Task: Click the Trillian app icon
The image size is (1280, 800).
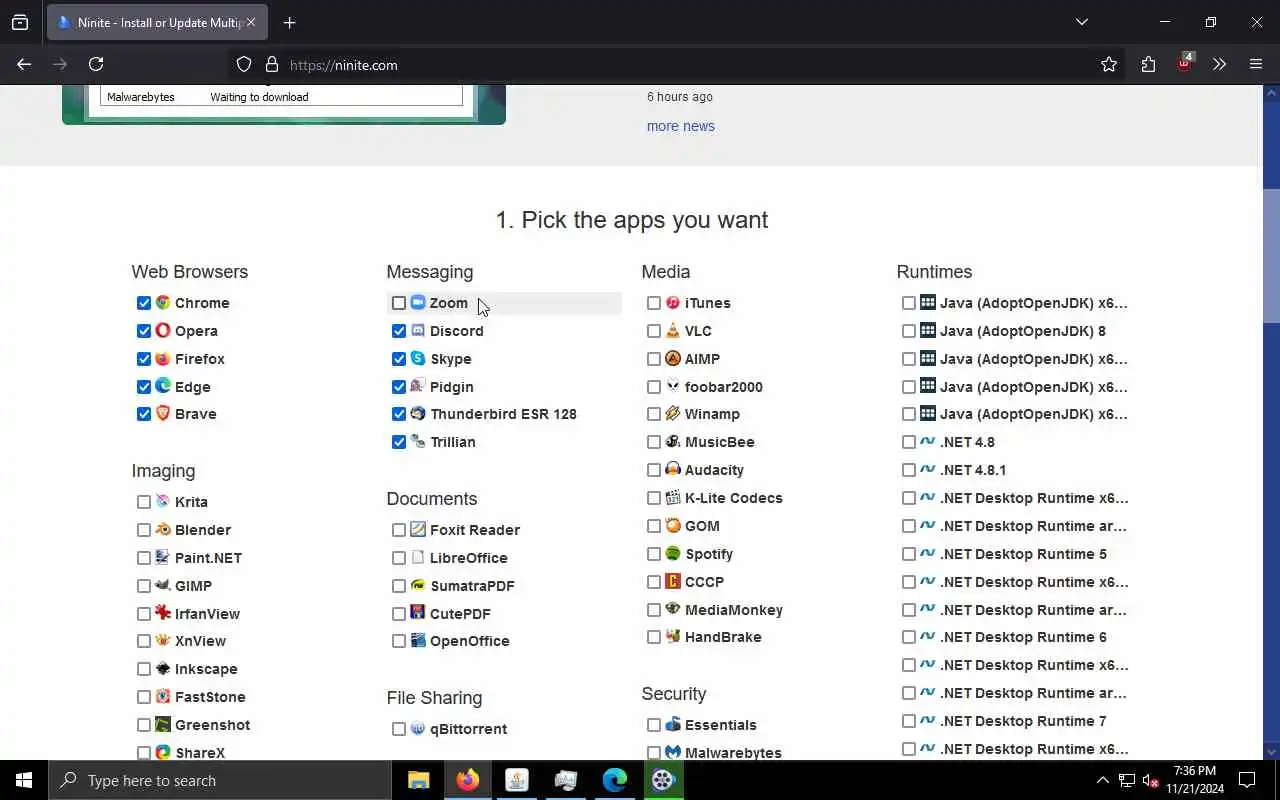Action: coord(418,441)
